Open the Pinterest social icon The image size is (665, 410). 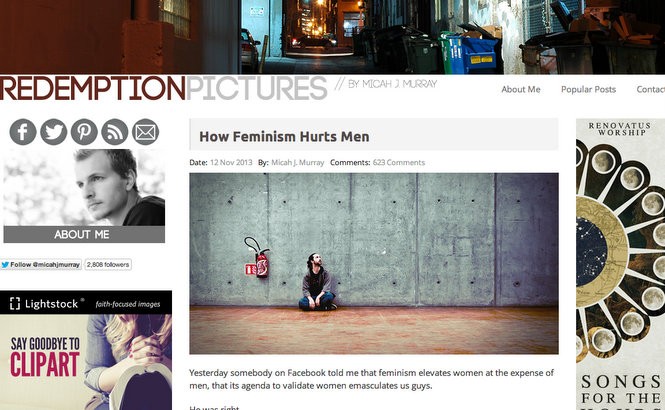coord(84,132)
